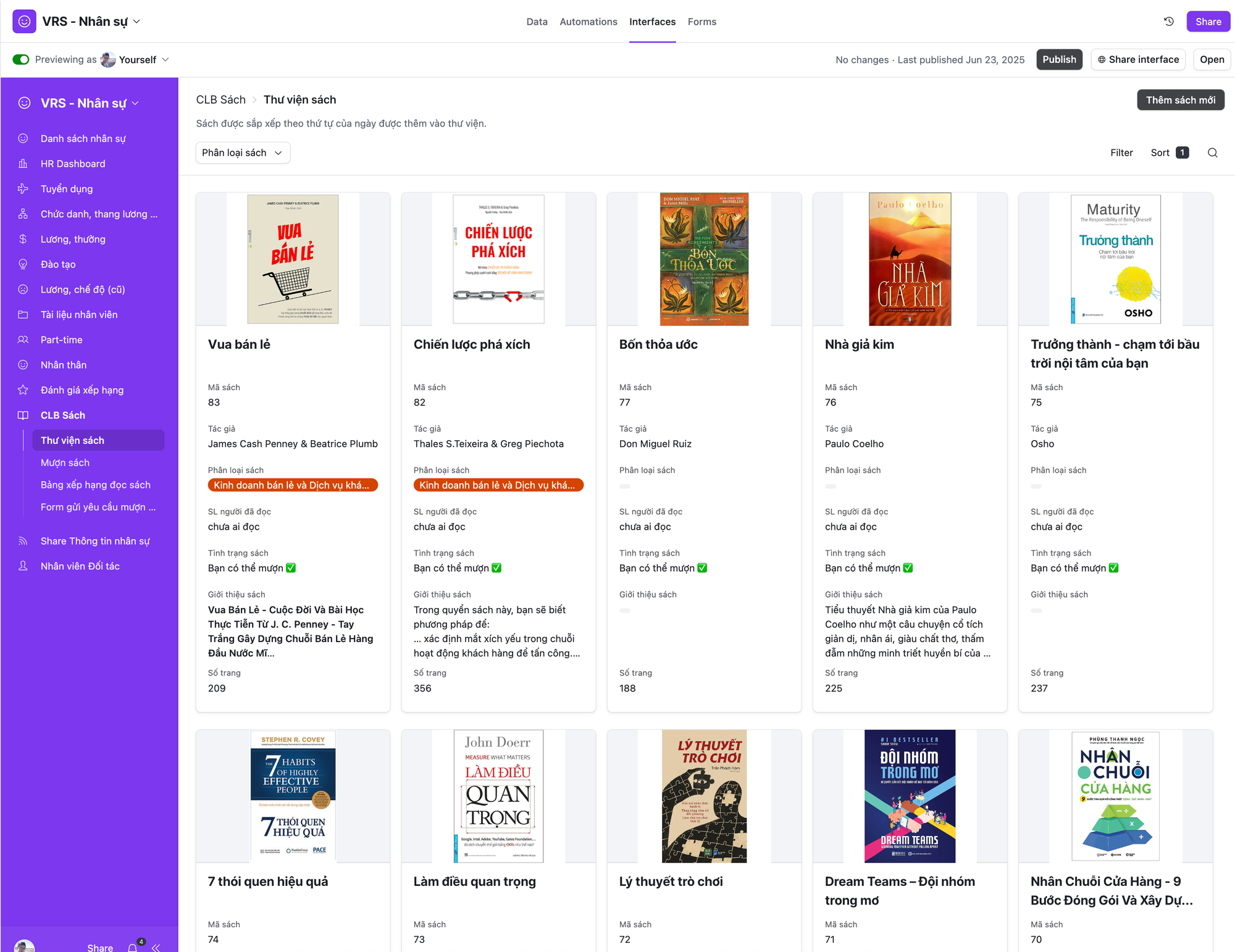1235x952 pixels.
Task: Click the Part-time people icon
Action: click(x=23, y=340)
